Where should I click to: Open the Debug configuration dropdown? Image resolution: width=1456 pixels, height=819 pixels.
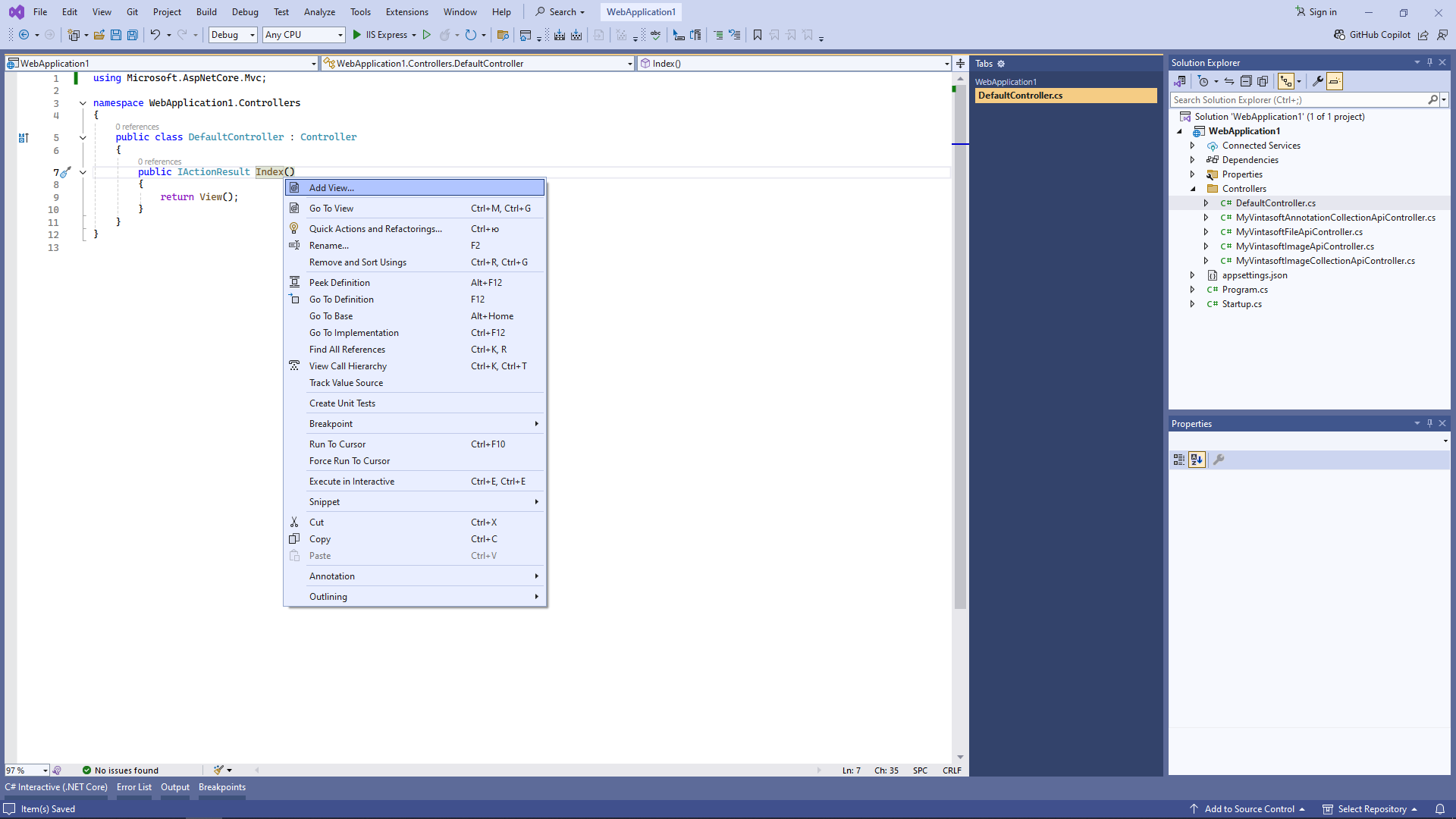[233, 35]
